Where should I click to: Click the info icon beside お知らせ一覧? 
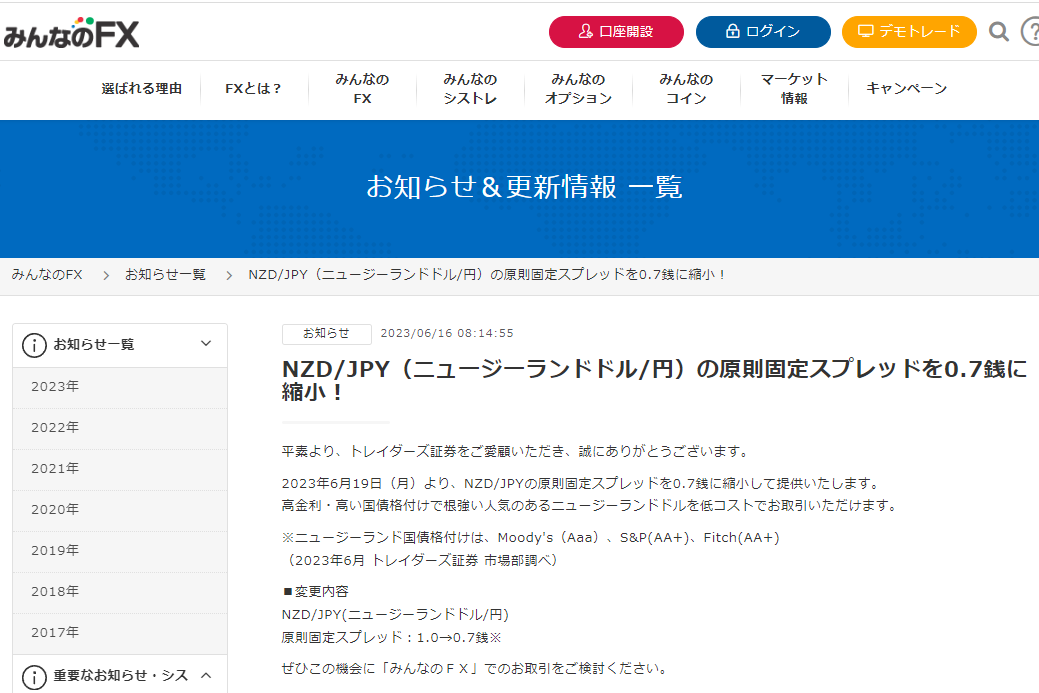click(34, 345)
